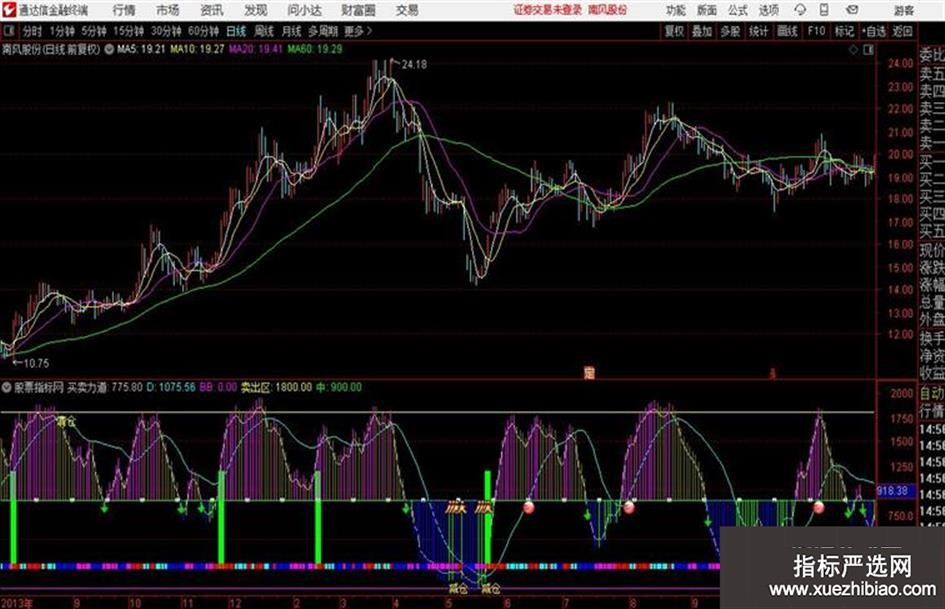Open the 财富圈 menu
The height and width of the screenshot is (609, 945).
(358, 10)
